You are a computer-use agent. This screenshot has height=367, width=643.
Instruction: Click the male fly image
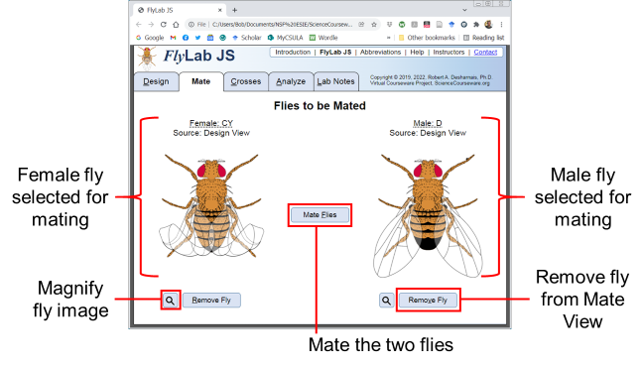coord(427,215)
